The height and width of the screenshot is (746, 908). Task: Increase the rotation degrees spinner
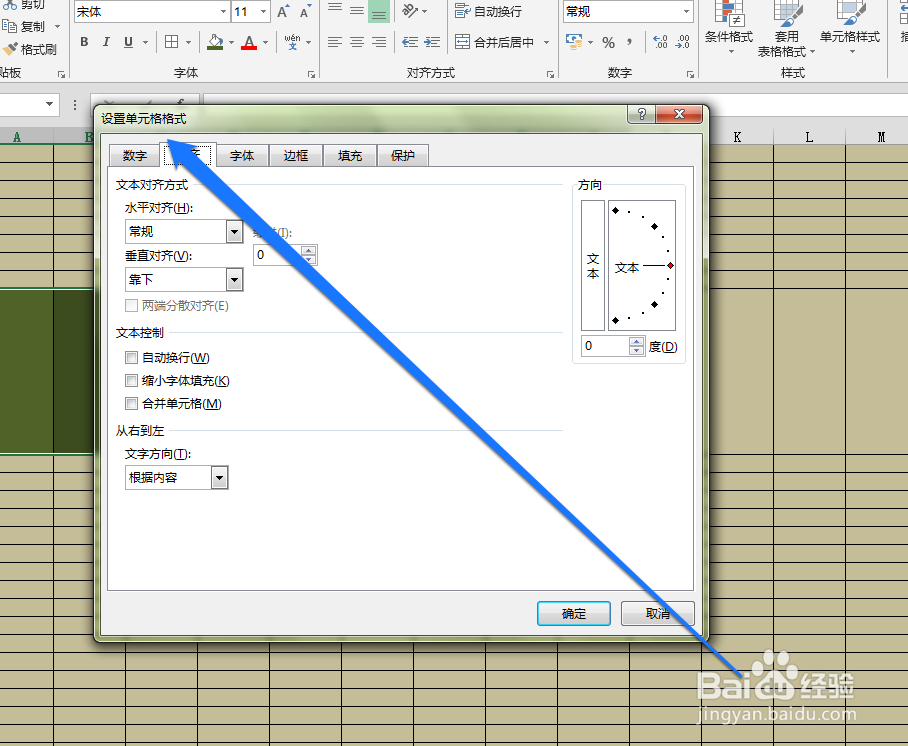(638, 342)
